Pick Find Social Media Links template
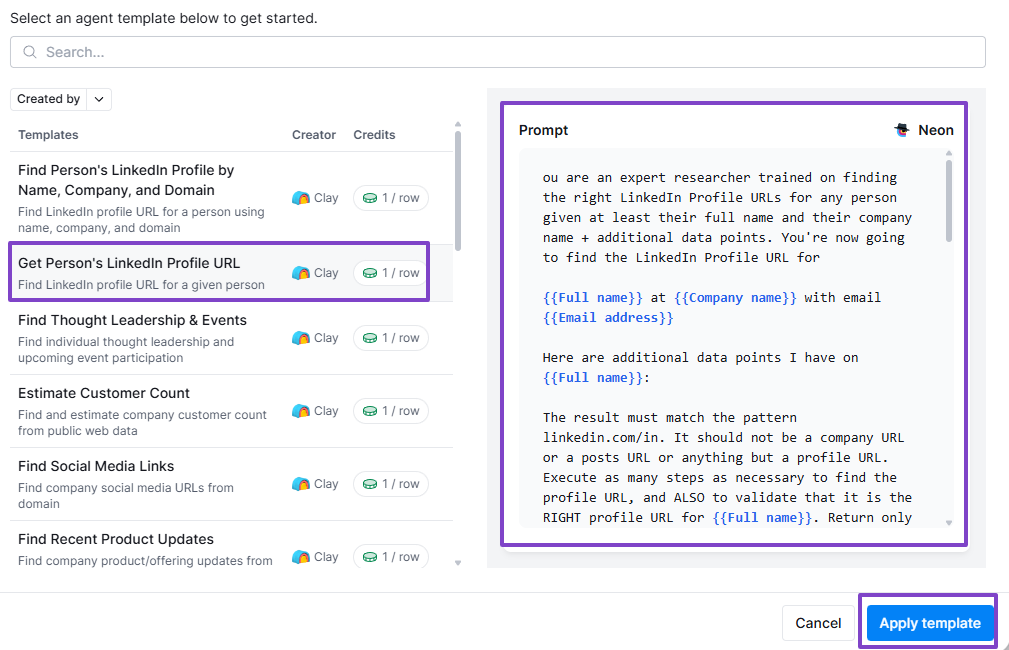The width and height of the screenshot is (1009, 650). (x=231, y=484)
